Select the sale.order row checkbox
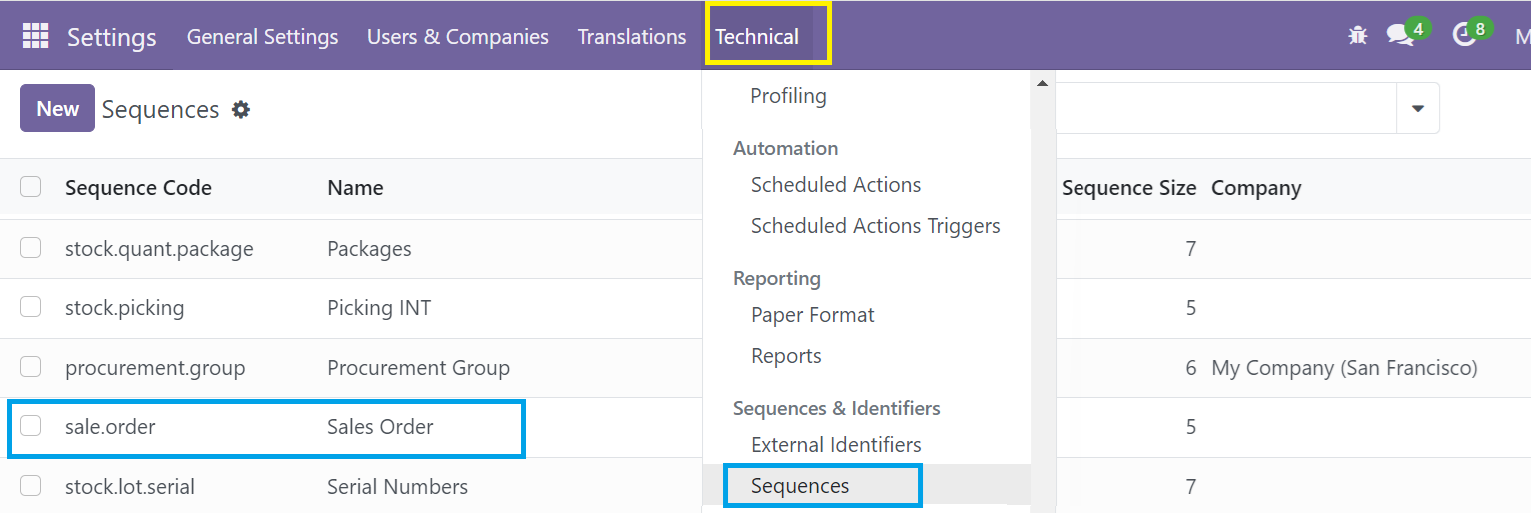This screenshot has width=1531, height=513. [x=31, y=426]
